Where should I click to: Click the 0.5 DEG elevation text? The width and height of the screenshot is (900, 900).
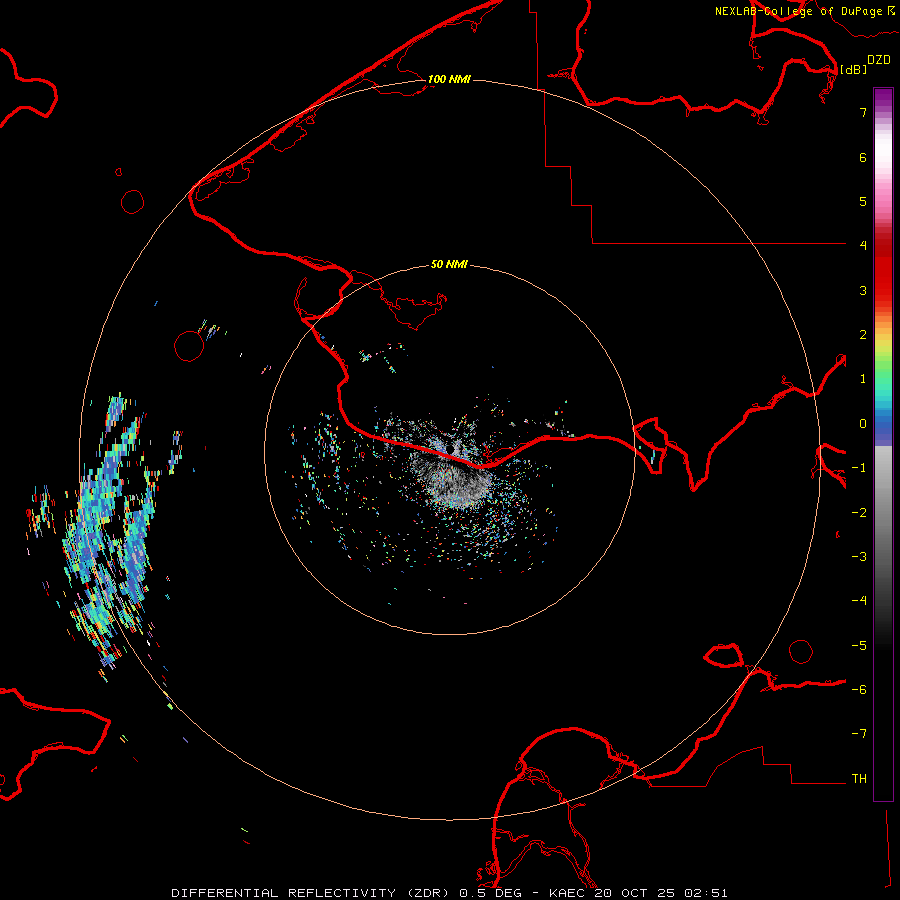490,893
